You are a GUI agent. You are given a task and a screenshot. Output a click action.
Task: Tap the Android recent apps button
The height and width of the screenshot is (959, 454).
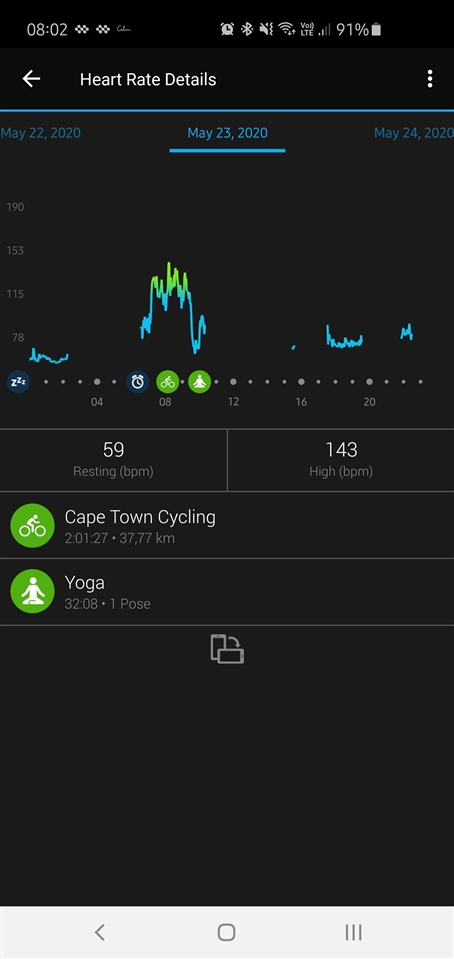point(354,932)
